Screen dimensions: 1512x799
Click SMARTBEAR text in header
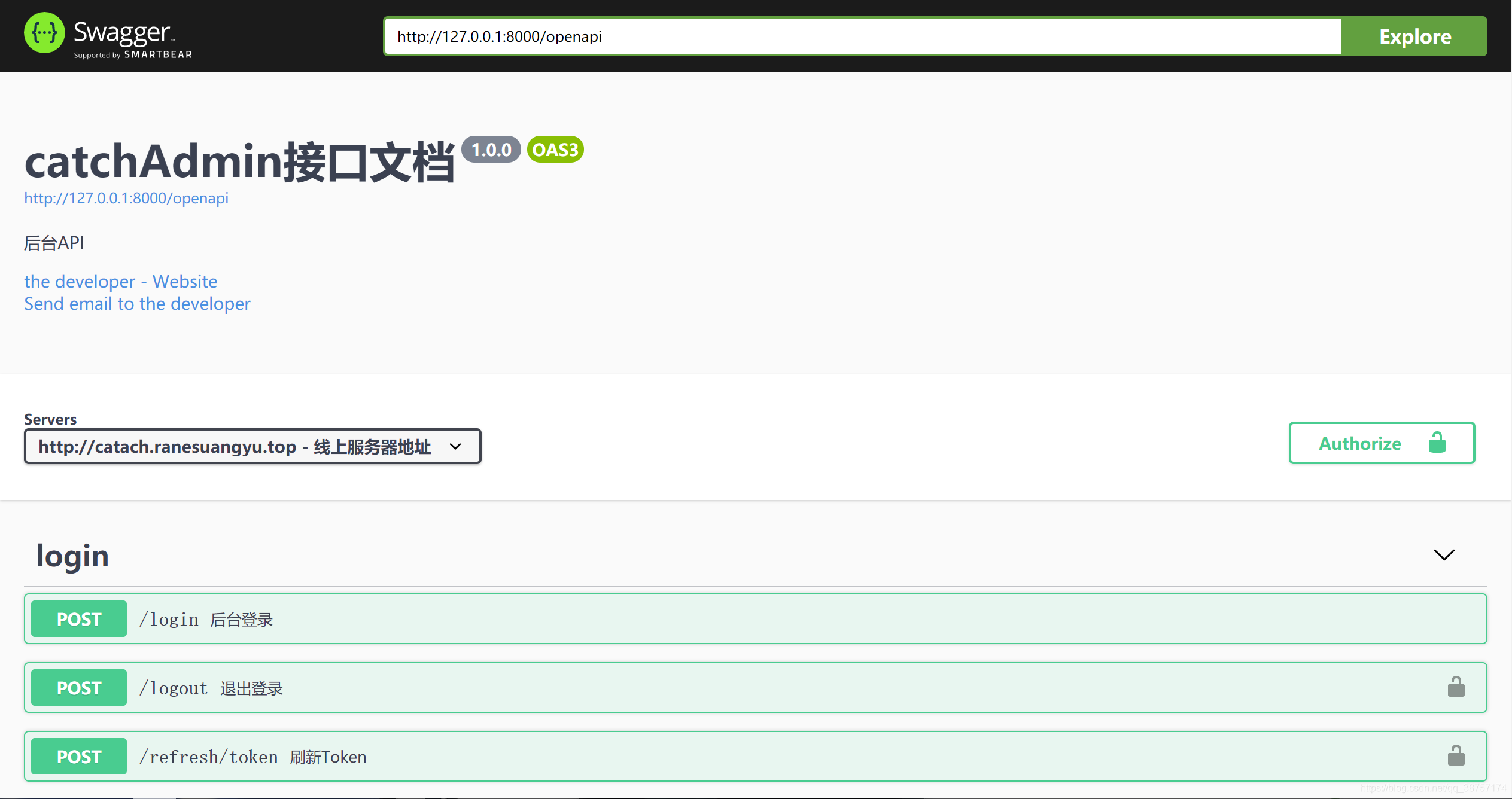(x=158, y=54)
